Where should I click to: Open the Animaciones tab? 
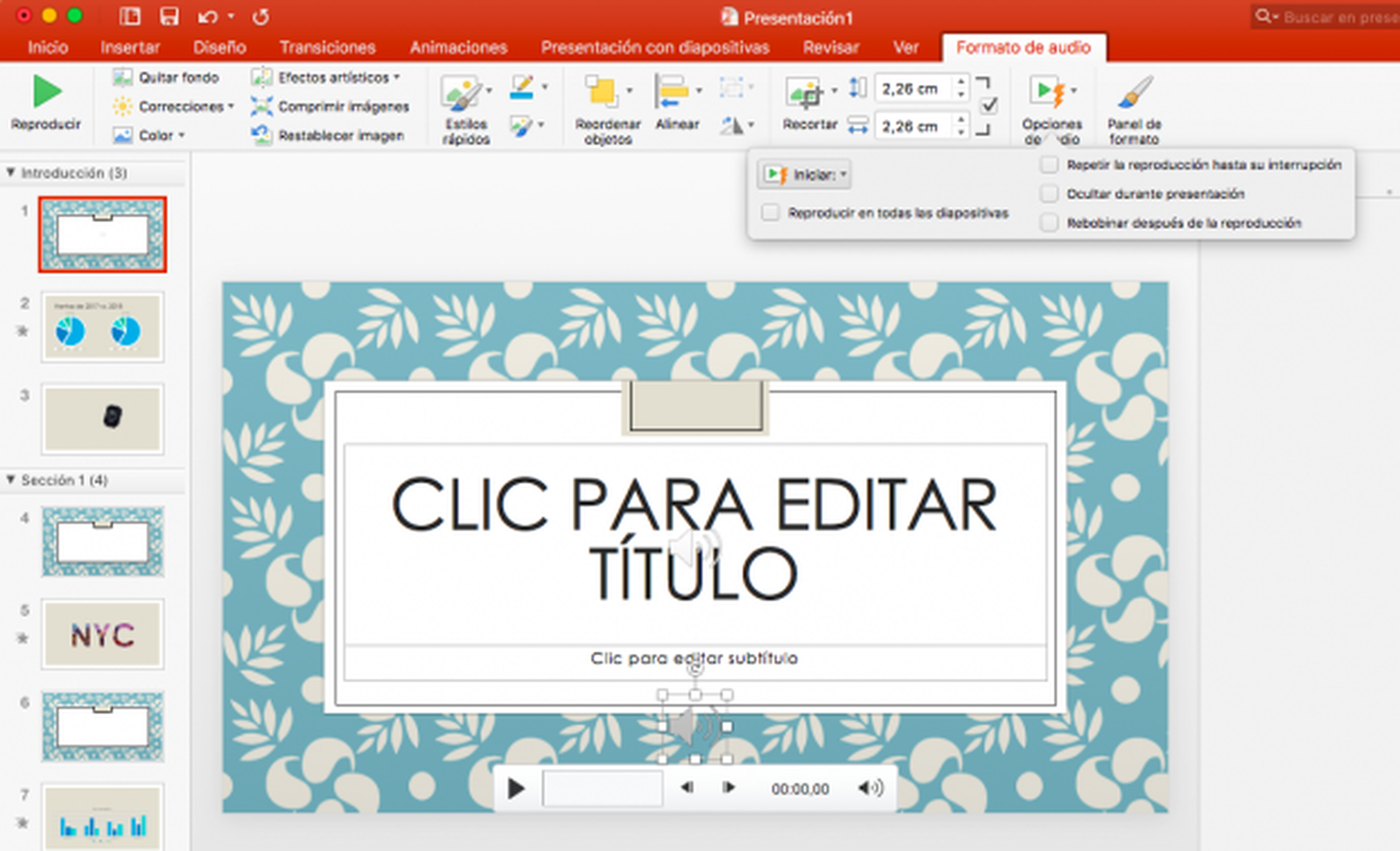[x=459, y=47]
